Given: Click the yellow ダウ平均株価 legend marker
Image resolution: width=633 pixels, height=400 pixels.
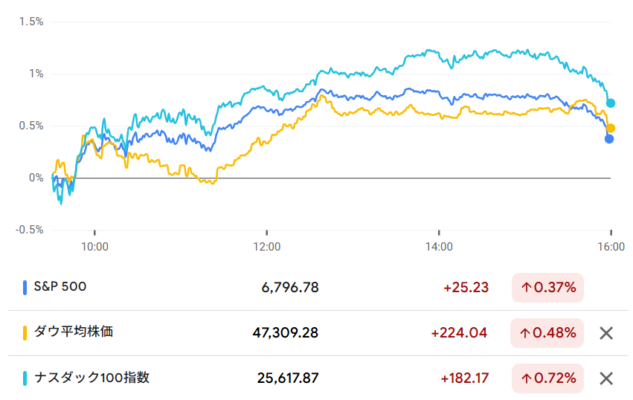Looking at the screenshot, I should 24,333.
